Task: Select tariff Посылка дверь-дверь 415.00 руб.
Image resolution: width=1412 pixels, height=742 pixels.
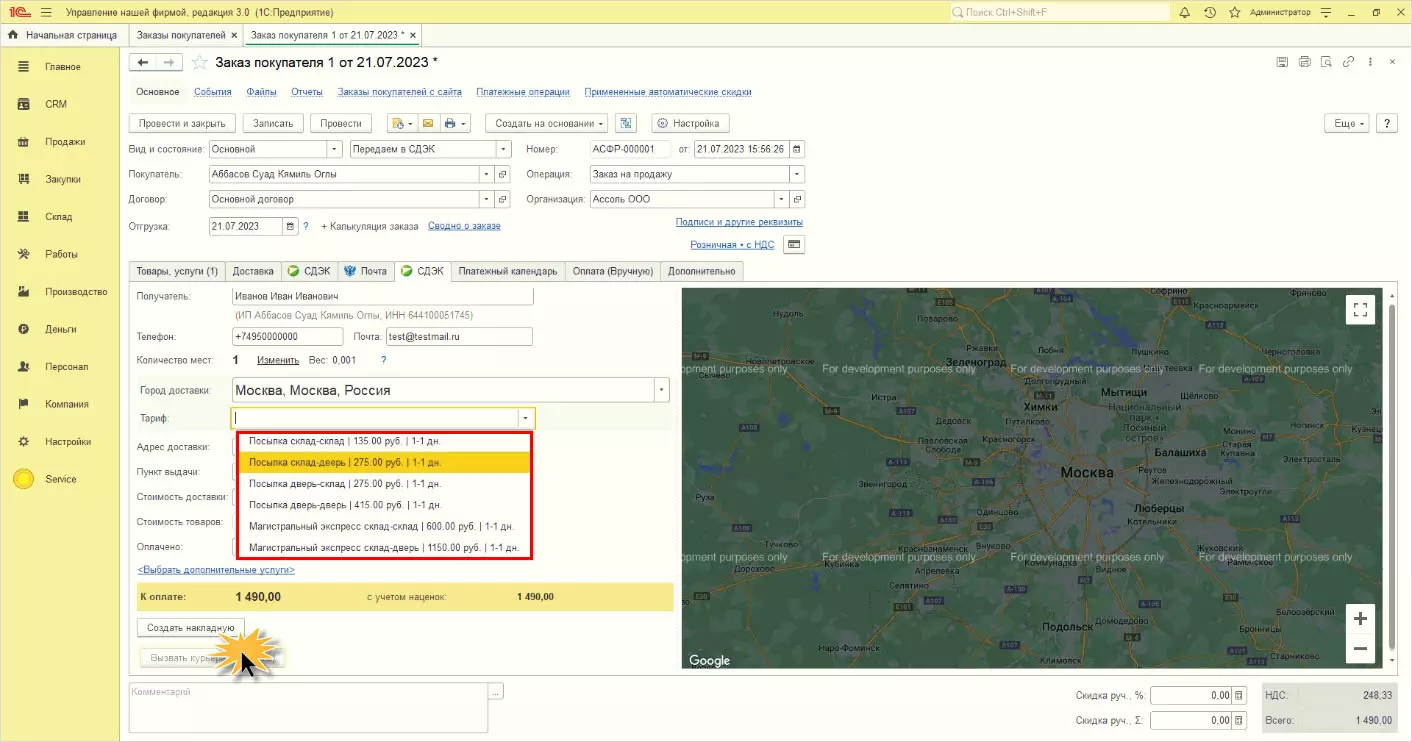Action: click(345, 505)
